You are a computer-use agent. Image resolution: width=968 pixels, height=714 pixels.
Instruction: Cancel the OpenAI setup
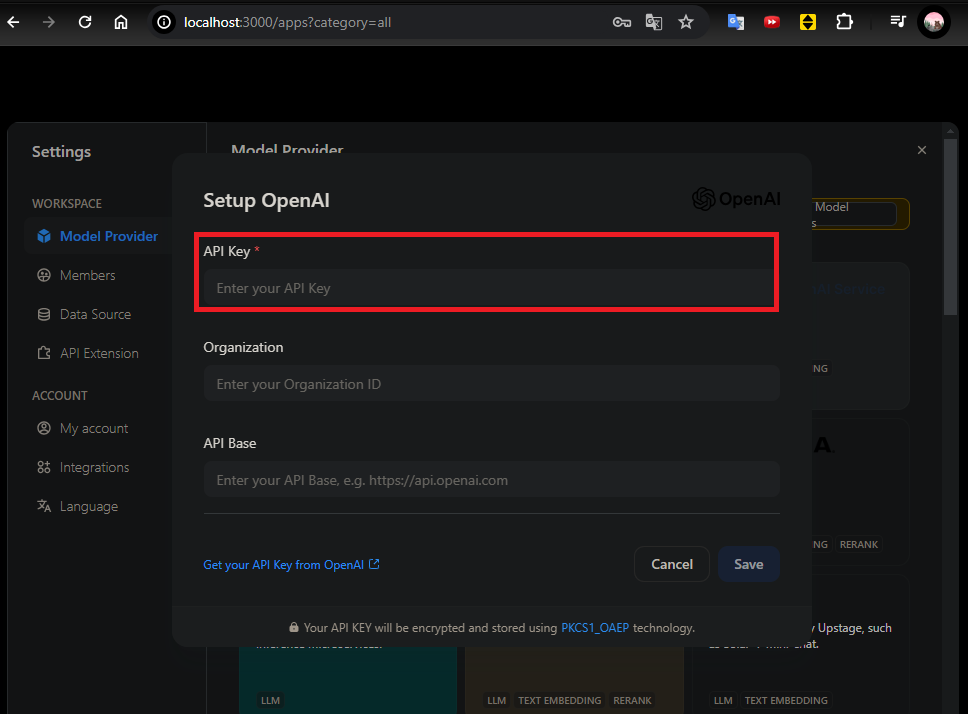pyautogui.click(x=672, y=564)
